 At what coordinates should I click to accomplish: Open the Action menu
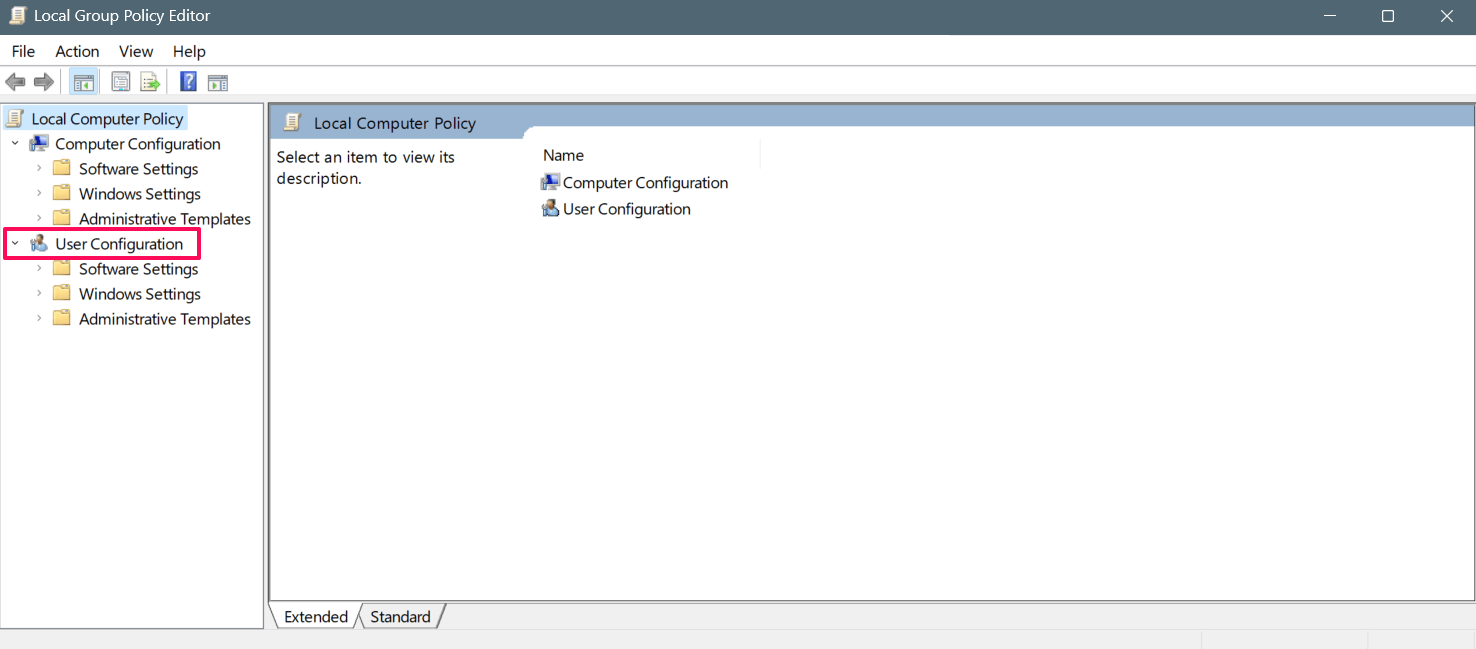coord(77,51)
